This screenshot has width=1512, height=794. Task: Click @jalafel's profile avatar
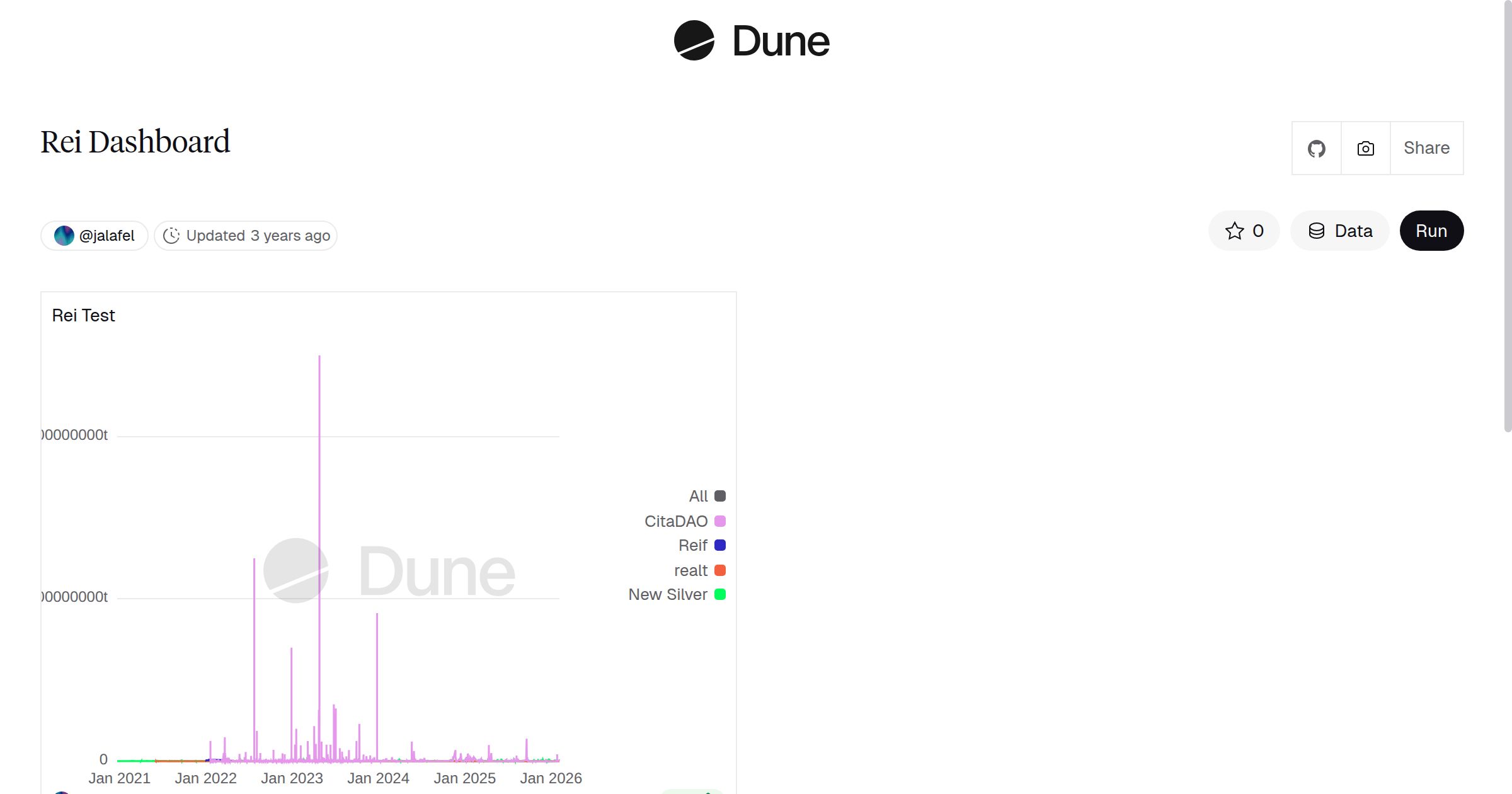pyautogui.click(x=64, y=235)
